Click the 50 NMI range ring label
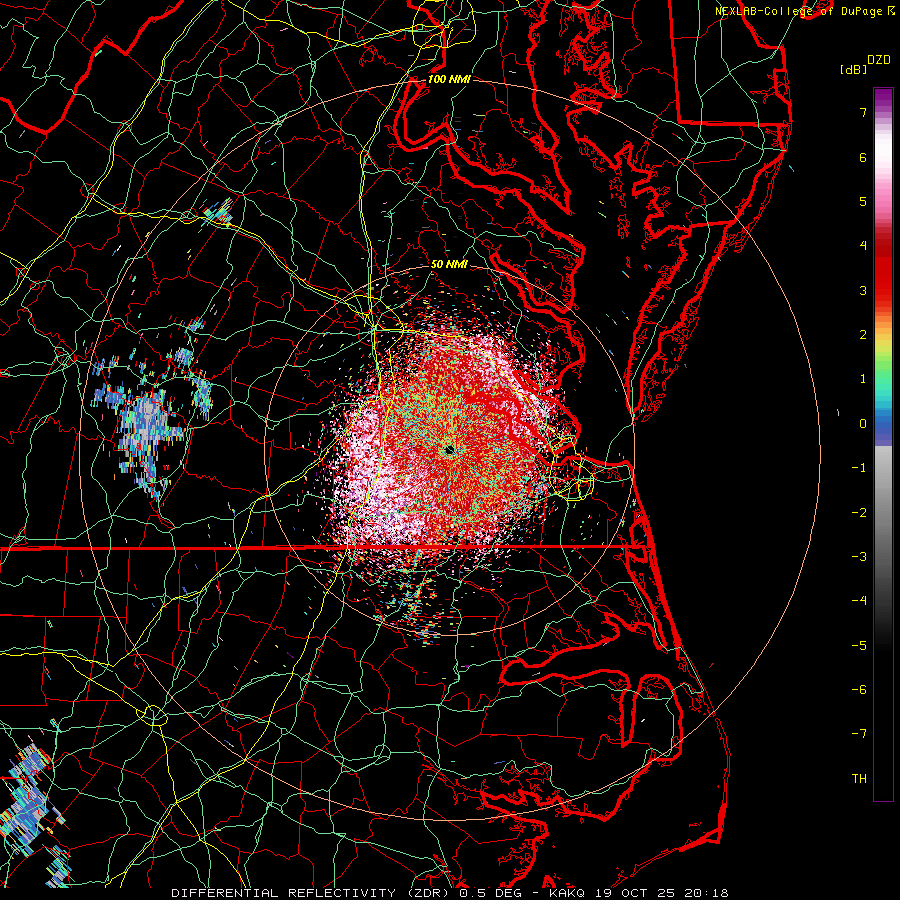The height and width of the screenshot is (900, 900). click(449, 264)
